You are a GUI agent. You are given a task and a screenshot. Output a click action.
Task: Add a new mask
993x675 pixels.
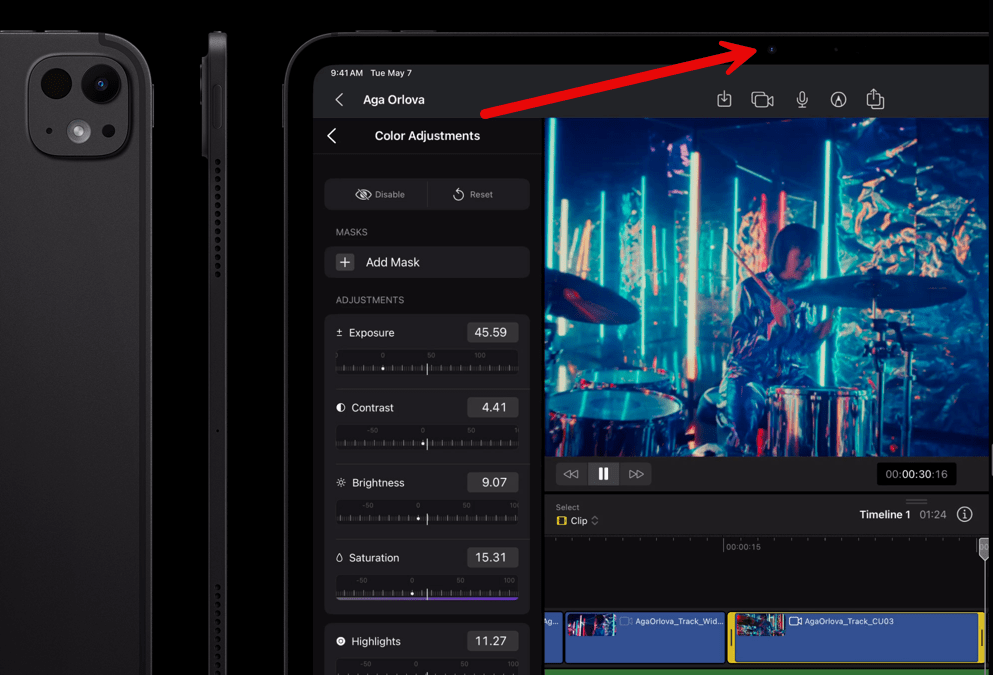(x=427, y=262)
